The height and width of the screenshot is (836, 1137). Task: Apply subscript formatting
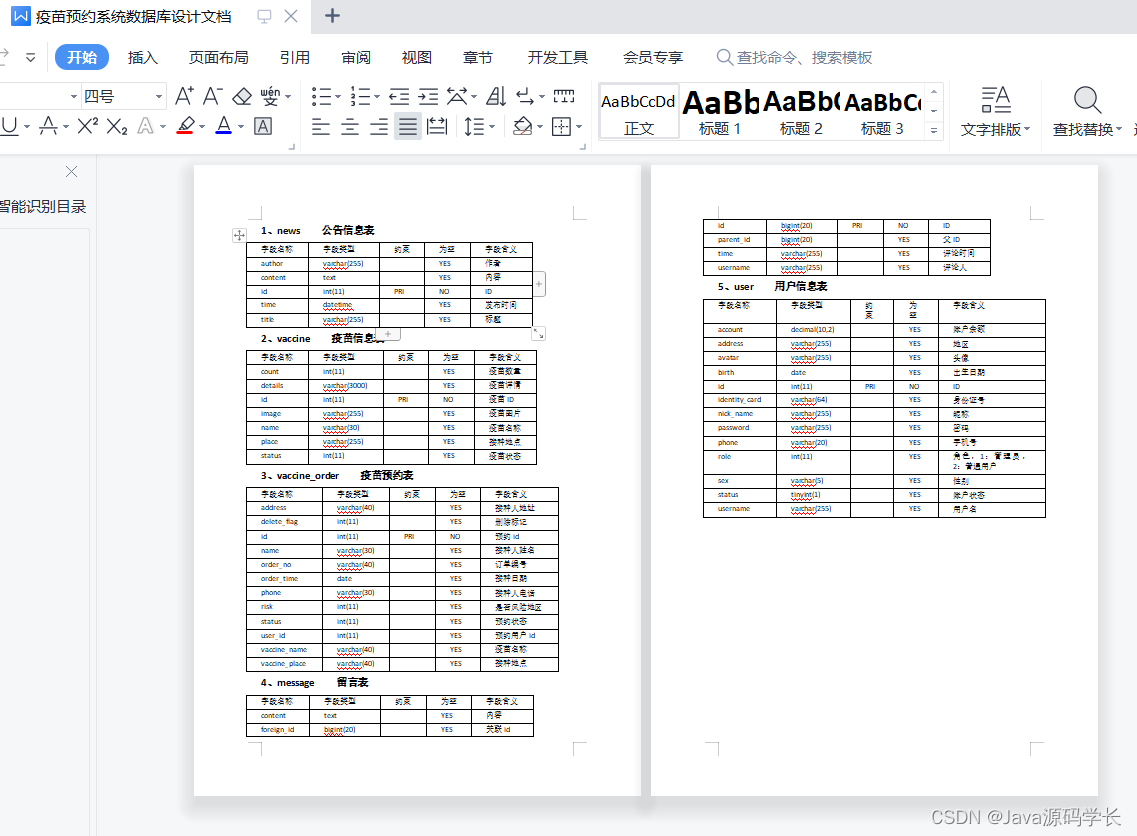117,126
